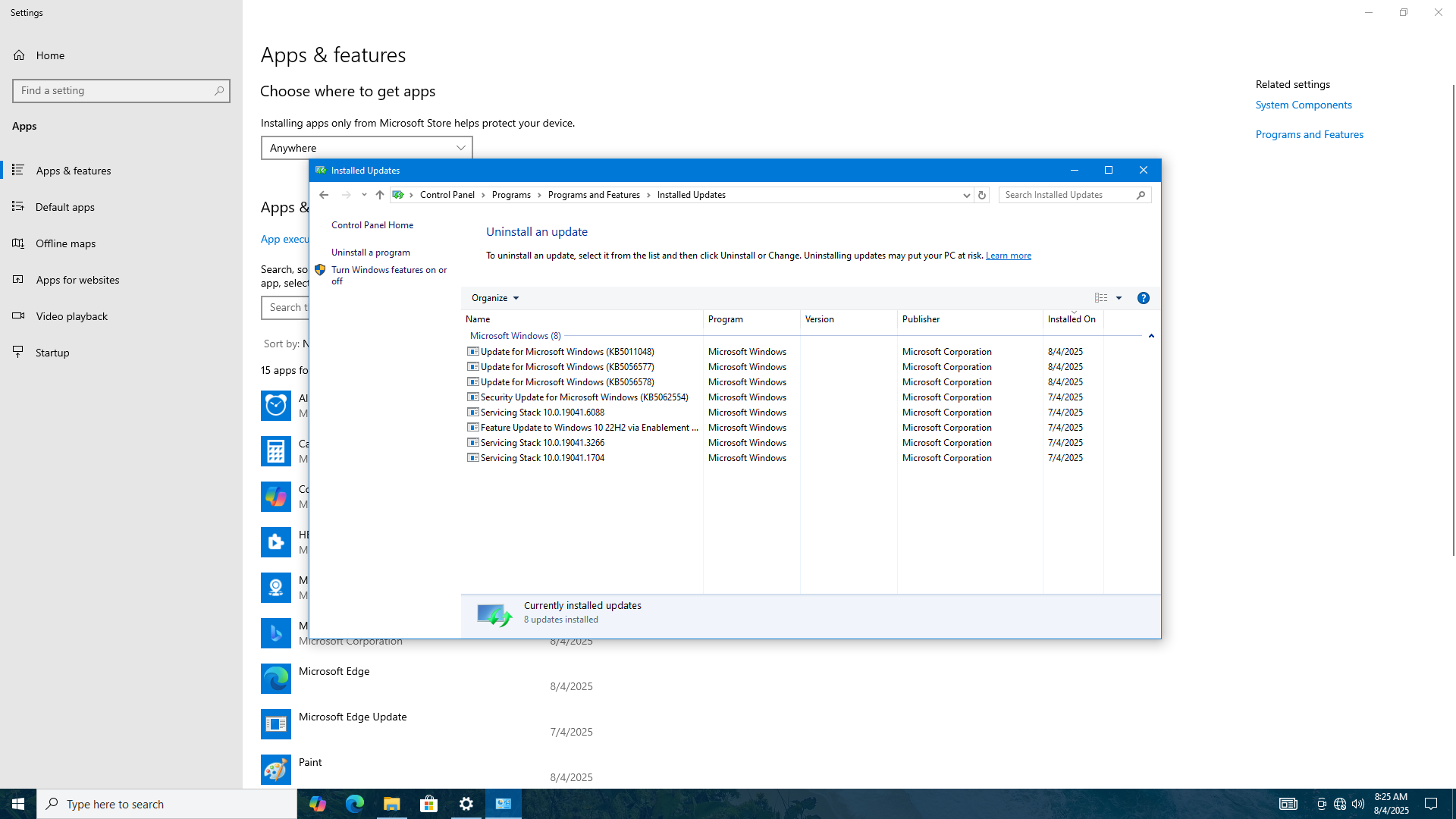Screen dimensions: 1456x819
Task: Click Programs and Features breadcrumb
Action: coord(594,195)
